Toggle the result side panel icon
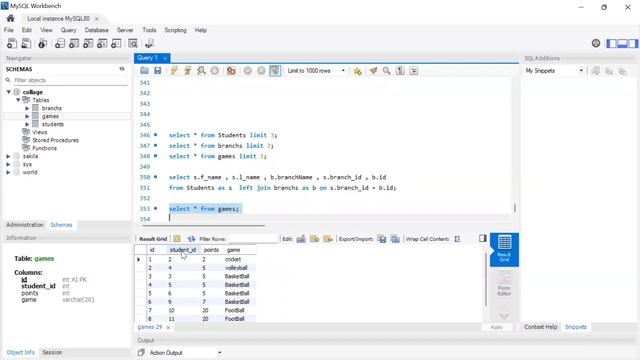 click(x=482, y=238)
